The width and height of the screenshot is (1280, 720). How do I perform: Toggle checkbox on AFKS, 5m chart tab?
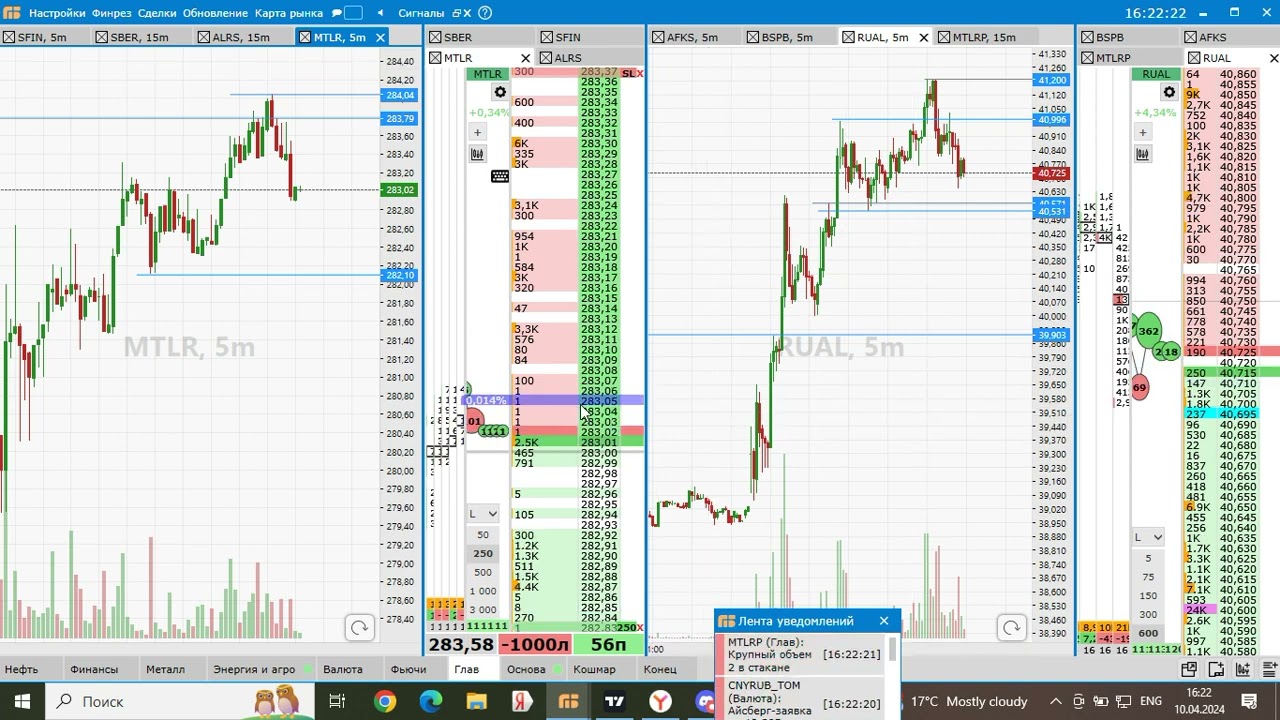click(x=658, y=37)
